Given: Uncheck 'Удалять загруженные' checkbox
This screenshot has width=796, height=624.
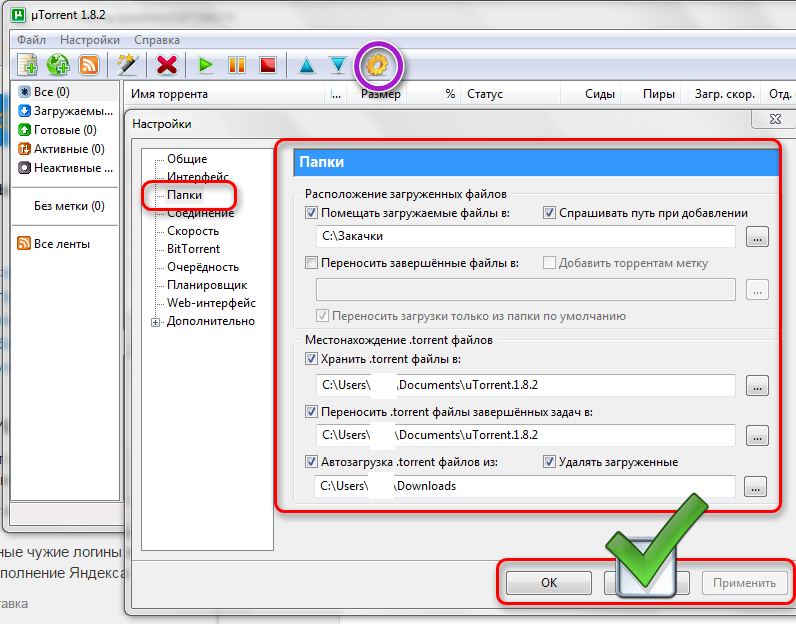Looking at the screenshot, I should [549, 462].
